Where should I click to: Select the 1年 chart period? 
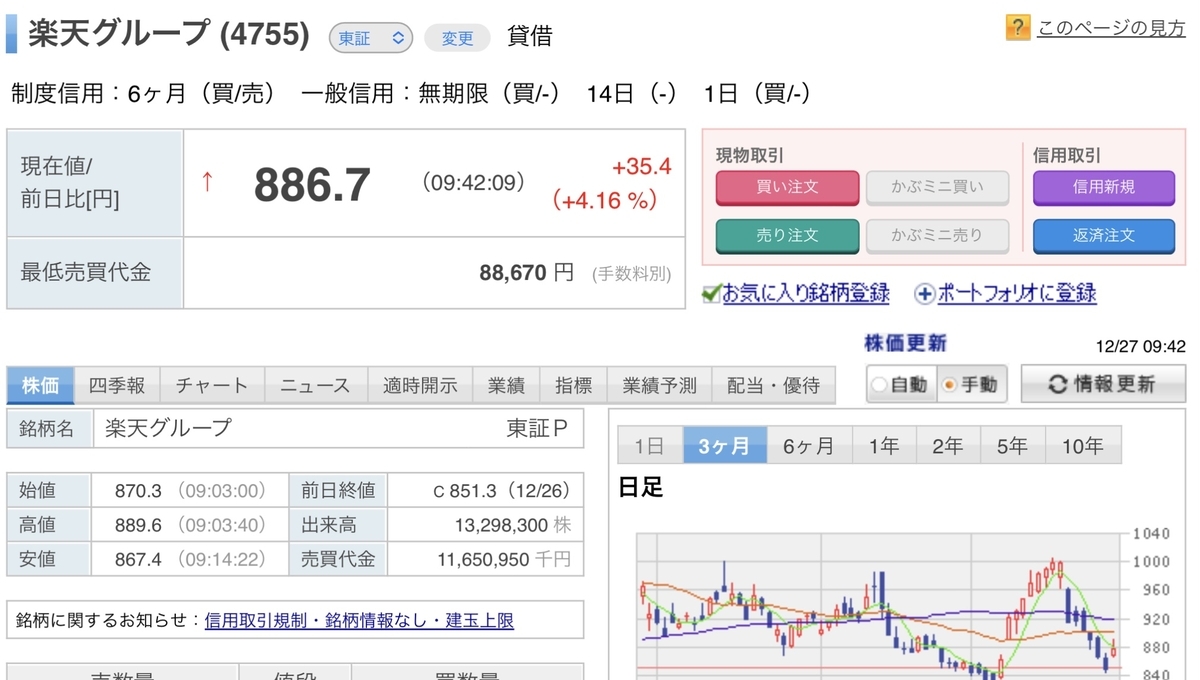tap(884, 445)
